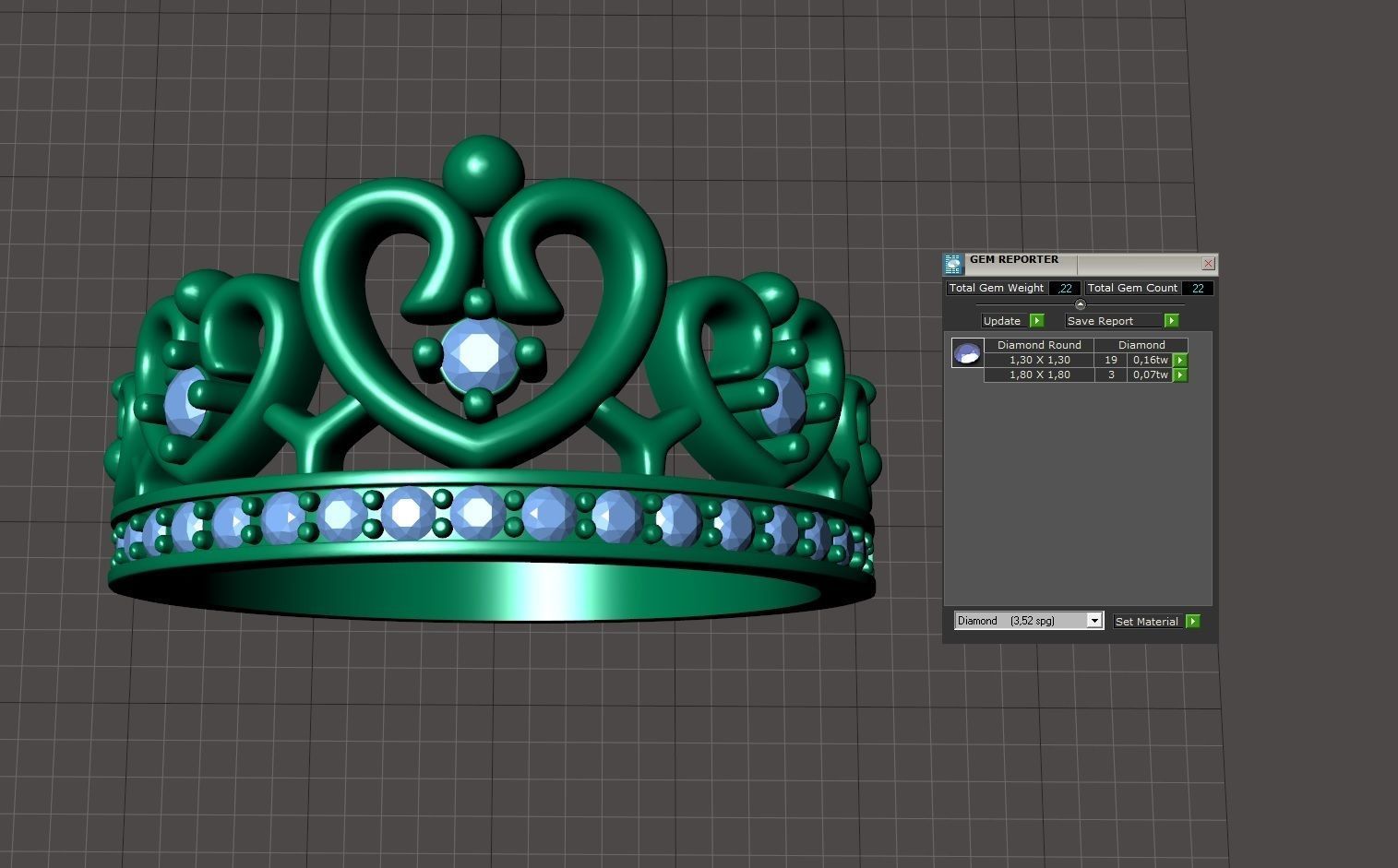The image size is (1398, 868).
Task: Click the Set Material label
Action: point(1147,622)
